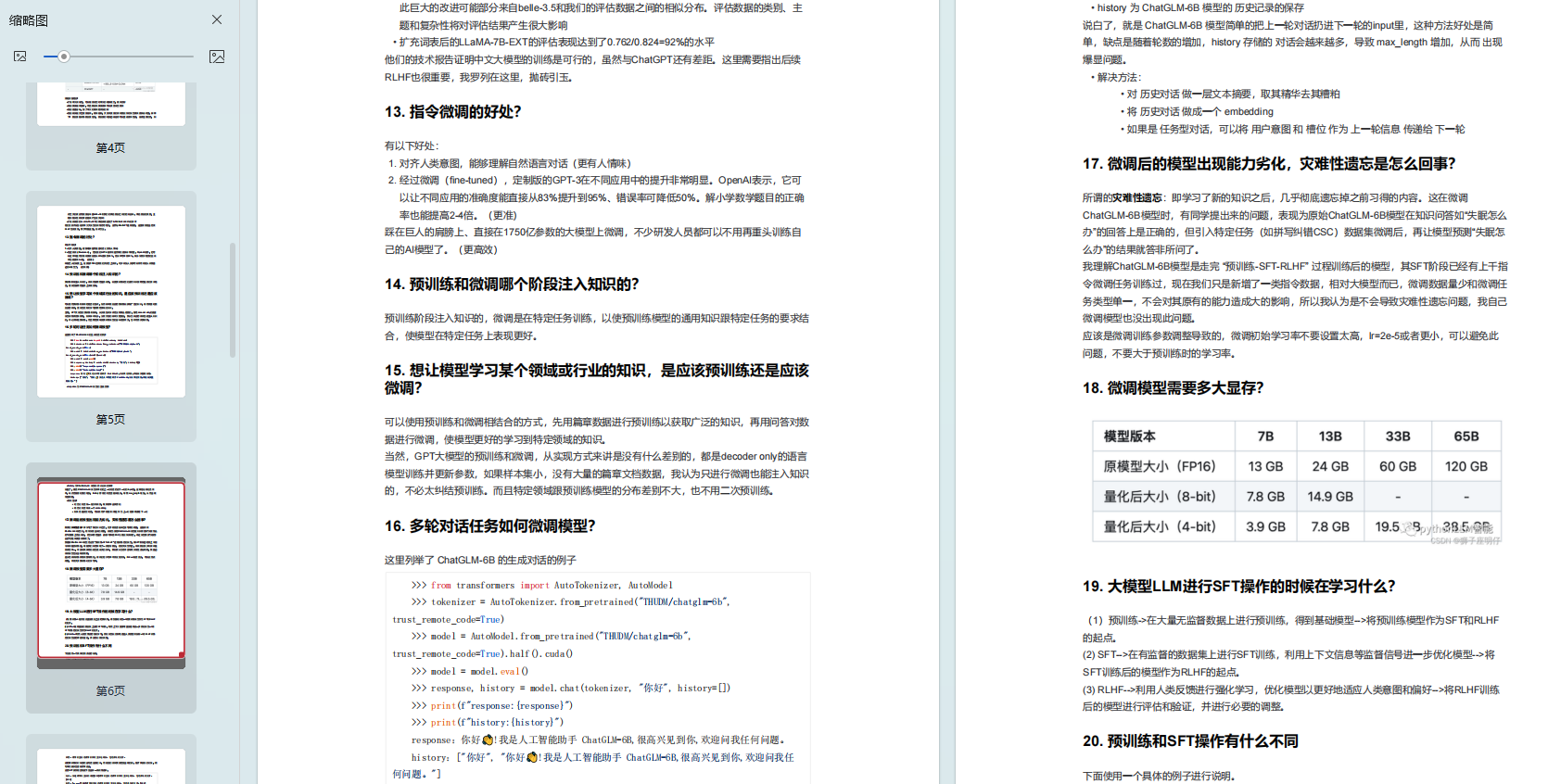Viewport: 1548px width, 784px height.
Task: Click heading 18. 微调模型需要多大显存?
Action: pos(1173,388)
